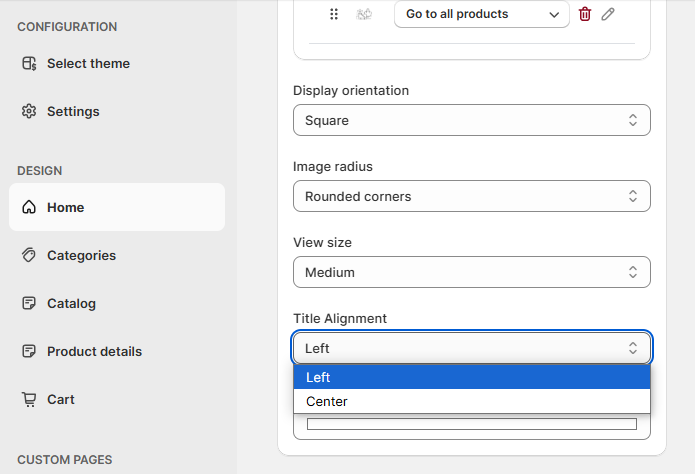
Task: Navigate to Categories design page
Action: 117,255
